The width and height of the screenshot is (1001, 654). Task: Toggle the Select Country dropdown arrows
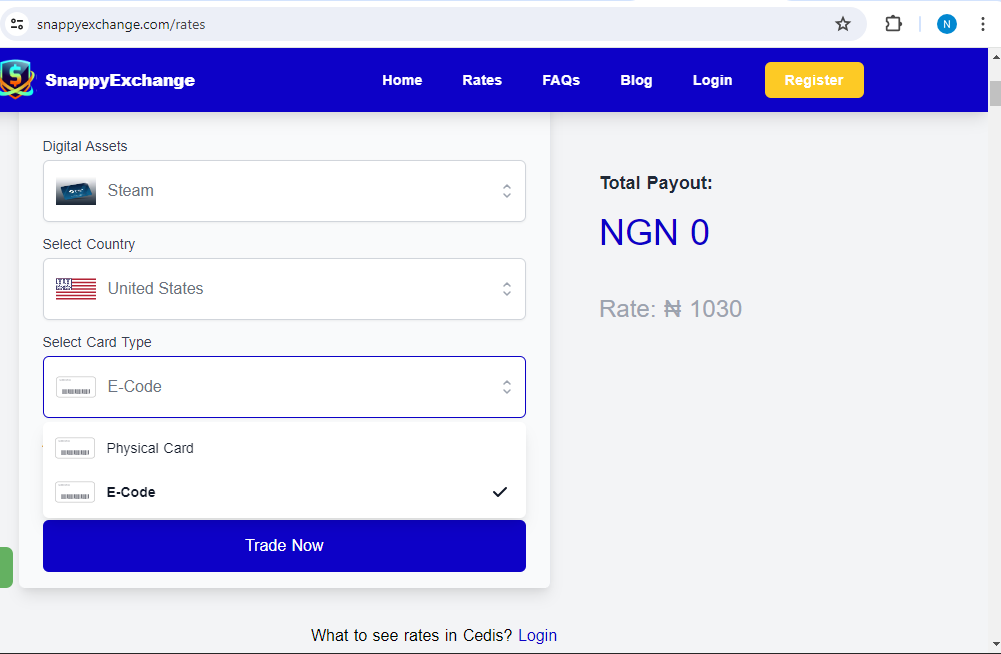(x=506, y=289)
